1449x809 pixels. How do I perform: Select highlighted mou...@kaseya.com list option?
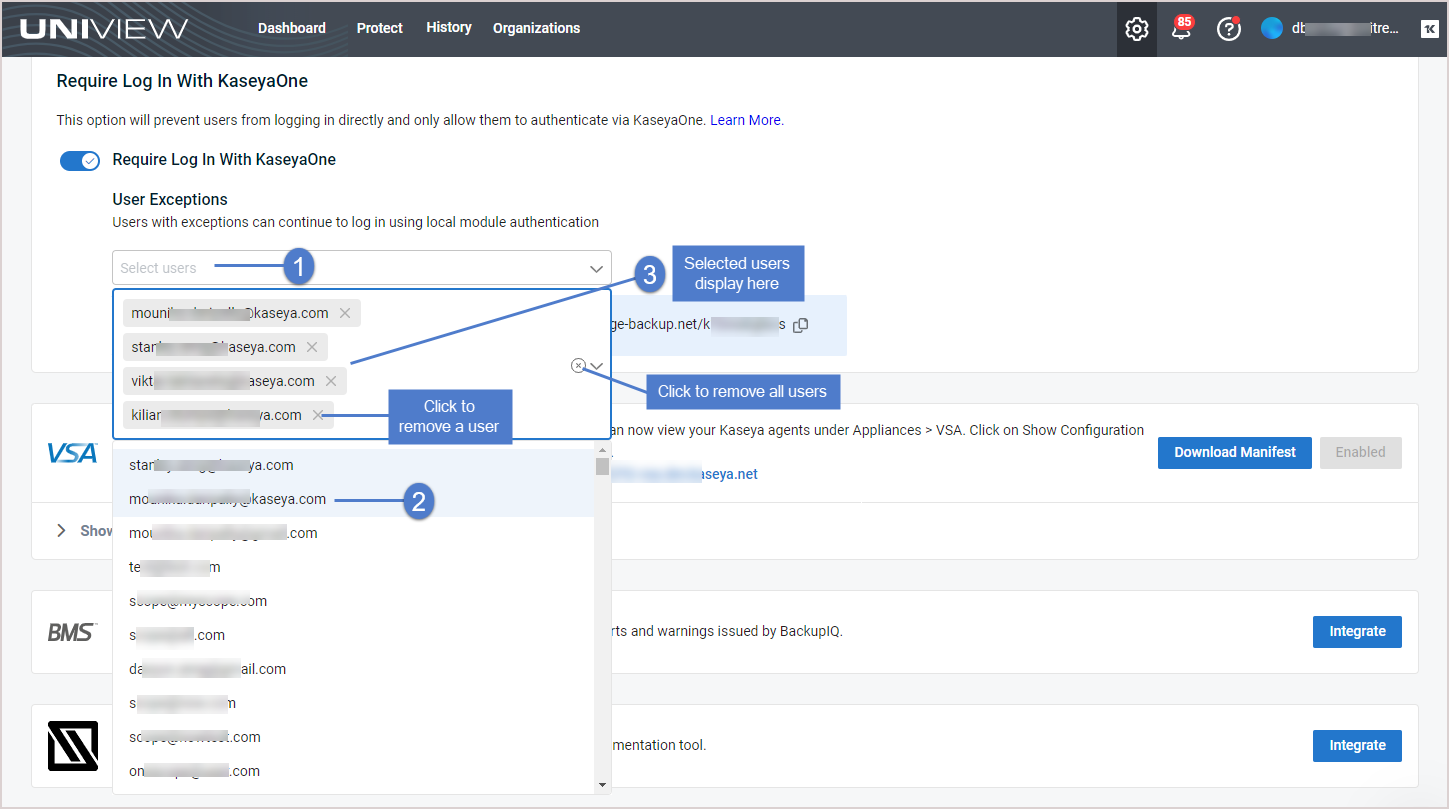(353, 499)
